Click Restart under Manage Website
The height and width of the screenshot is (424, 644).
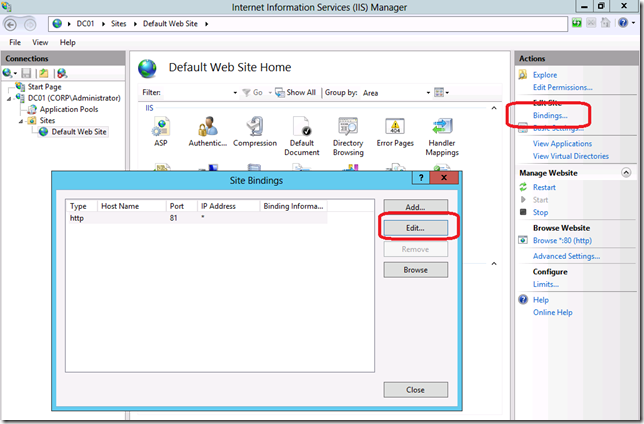[x=544, y=187]
